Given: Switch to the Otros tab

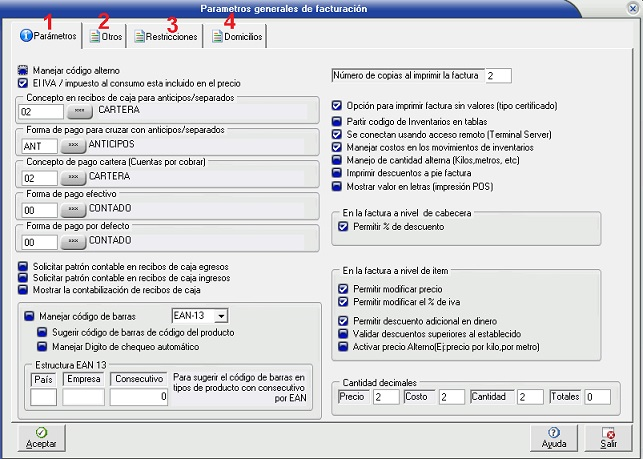Looking at the screenshot, I should point(106,36).
